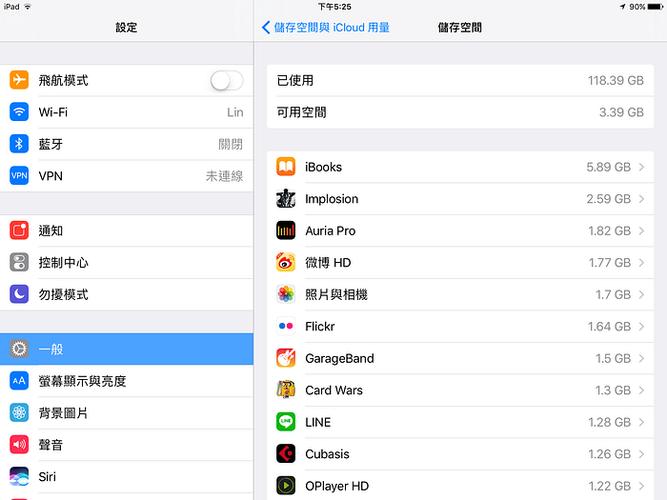Tap the Sounds (聲音) speaker icon
This screenshot has height=500, width=667.
[x=19, y=445]
